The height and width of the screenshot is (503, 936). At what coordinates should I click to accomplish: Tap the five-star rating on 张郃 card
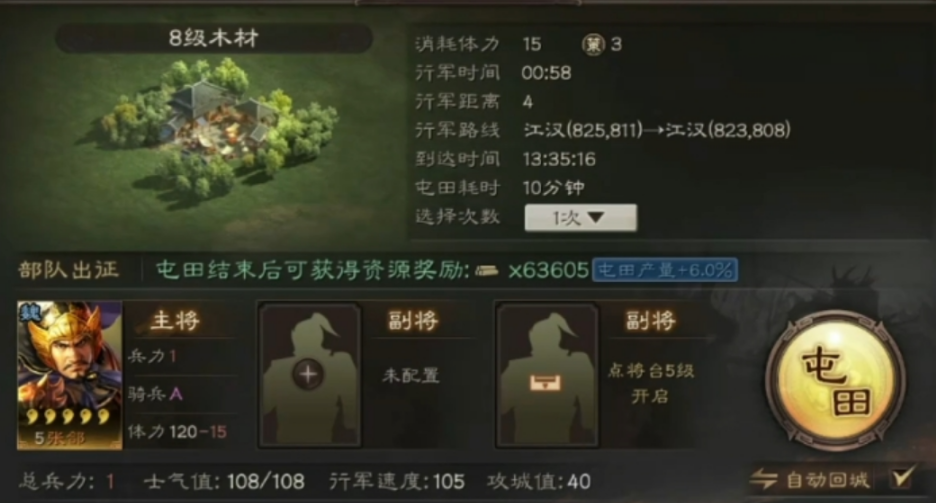coord(69,416)
